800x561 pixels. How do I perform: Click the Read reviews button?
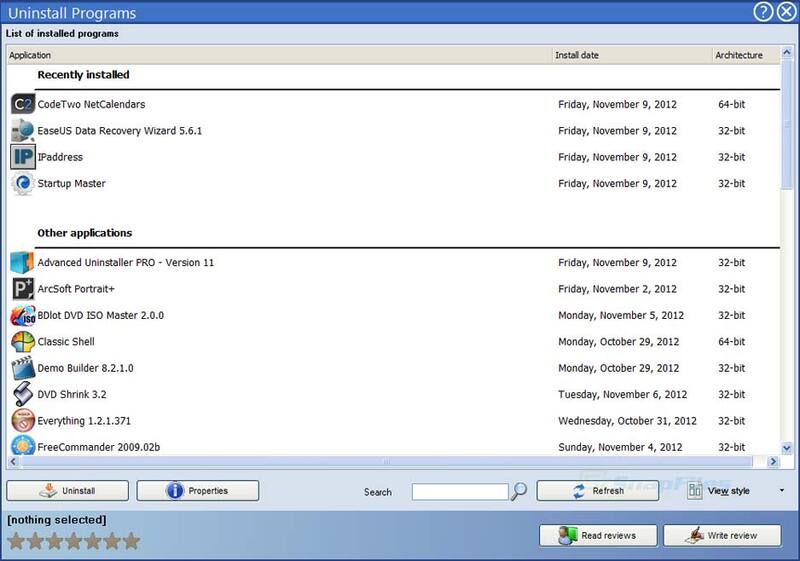click(x=598, y=536)
